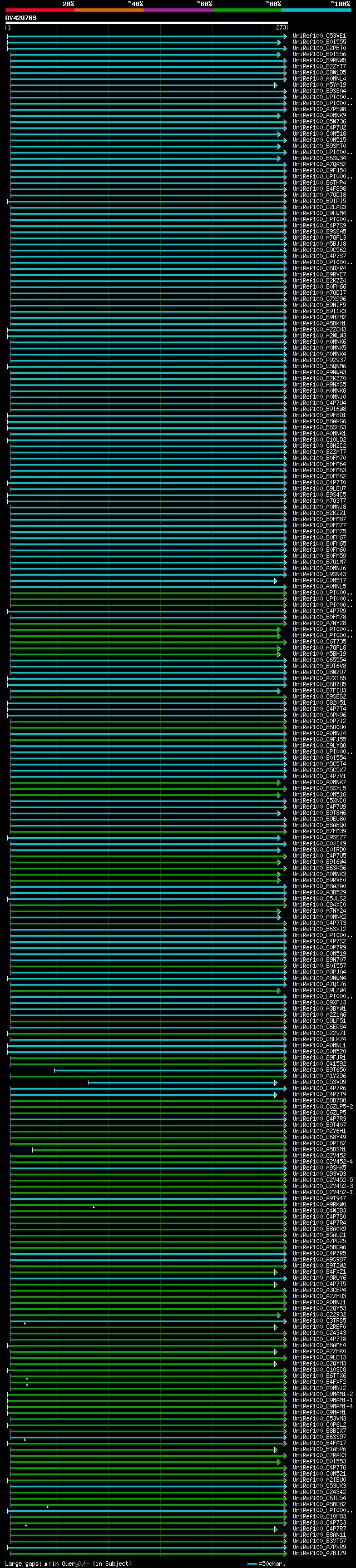
Task: Select the UniRef100_Q68Y49 entry
Action: pyautogui.click(x=319, y=1137)
